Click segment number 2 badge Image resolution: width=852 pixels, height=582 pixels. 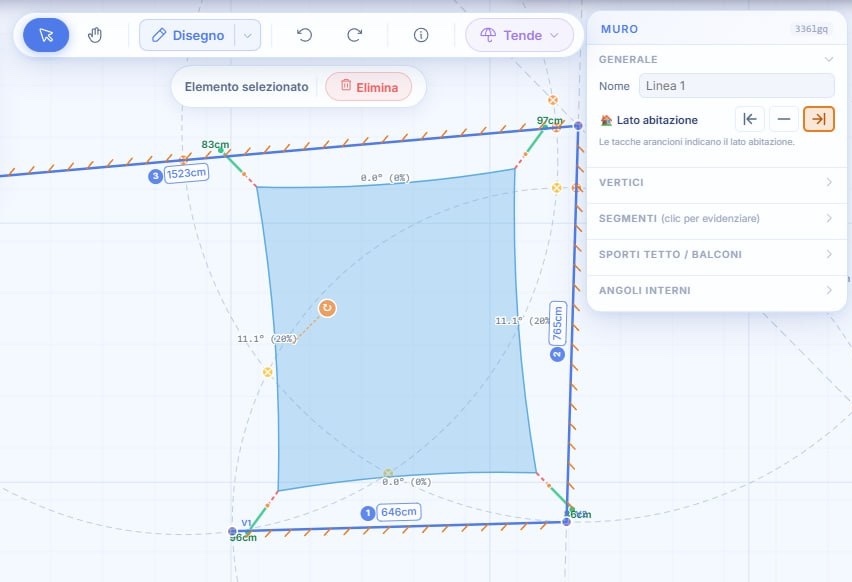coord(557,355)
